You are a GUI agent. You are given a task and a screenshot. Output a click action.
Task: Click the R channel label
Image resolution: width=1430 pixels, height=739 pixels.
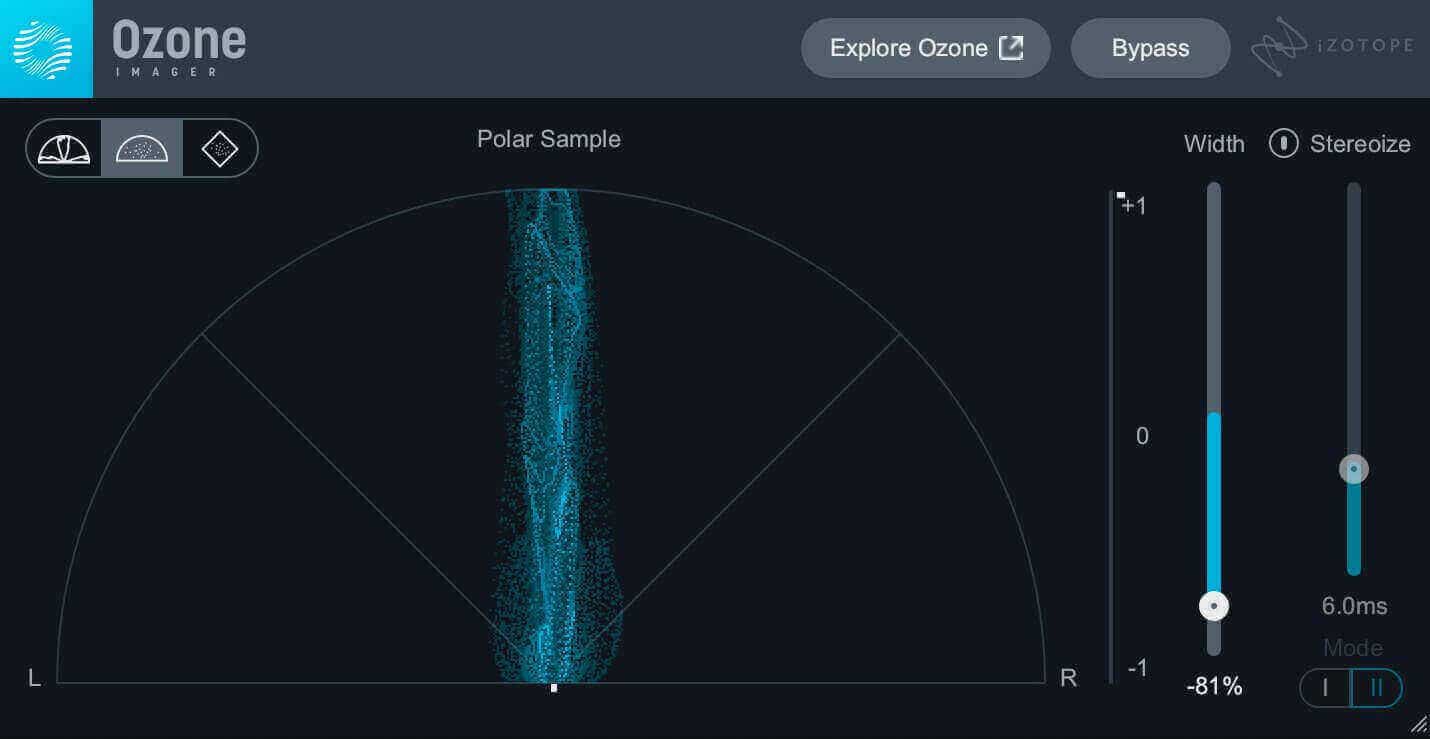coord(1068,678)
